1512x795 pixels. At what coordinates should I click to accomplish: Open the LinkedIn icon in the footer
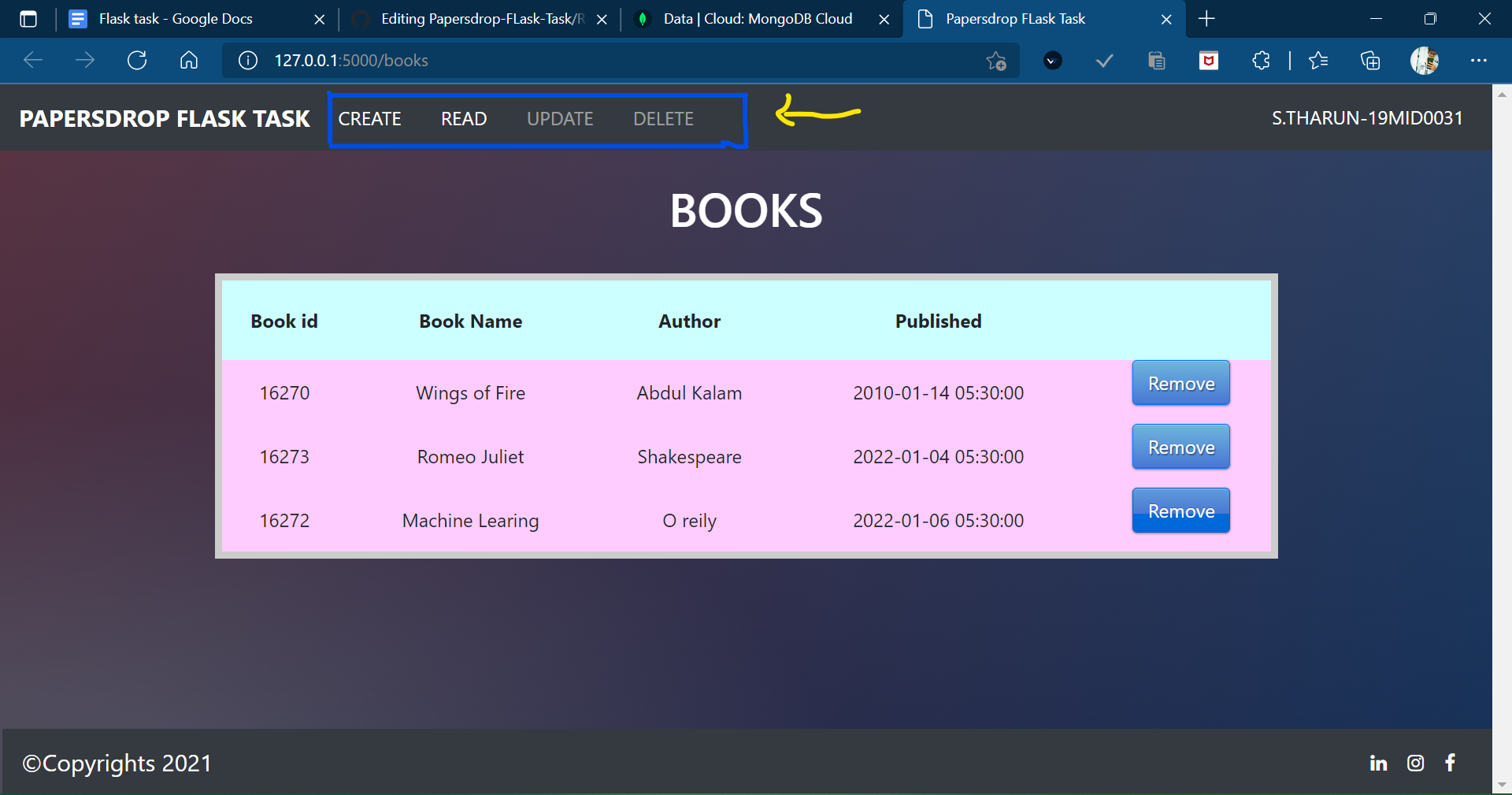[x=1378, y=763]
